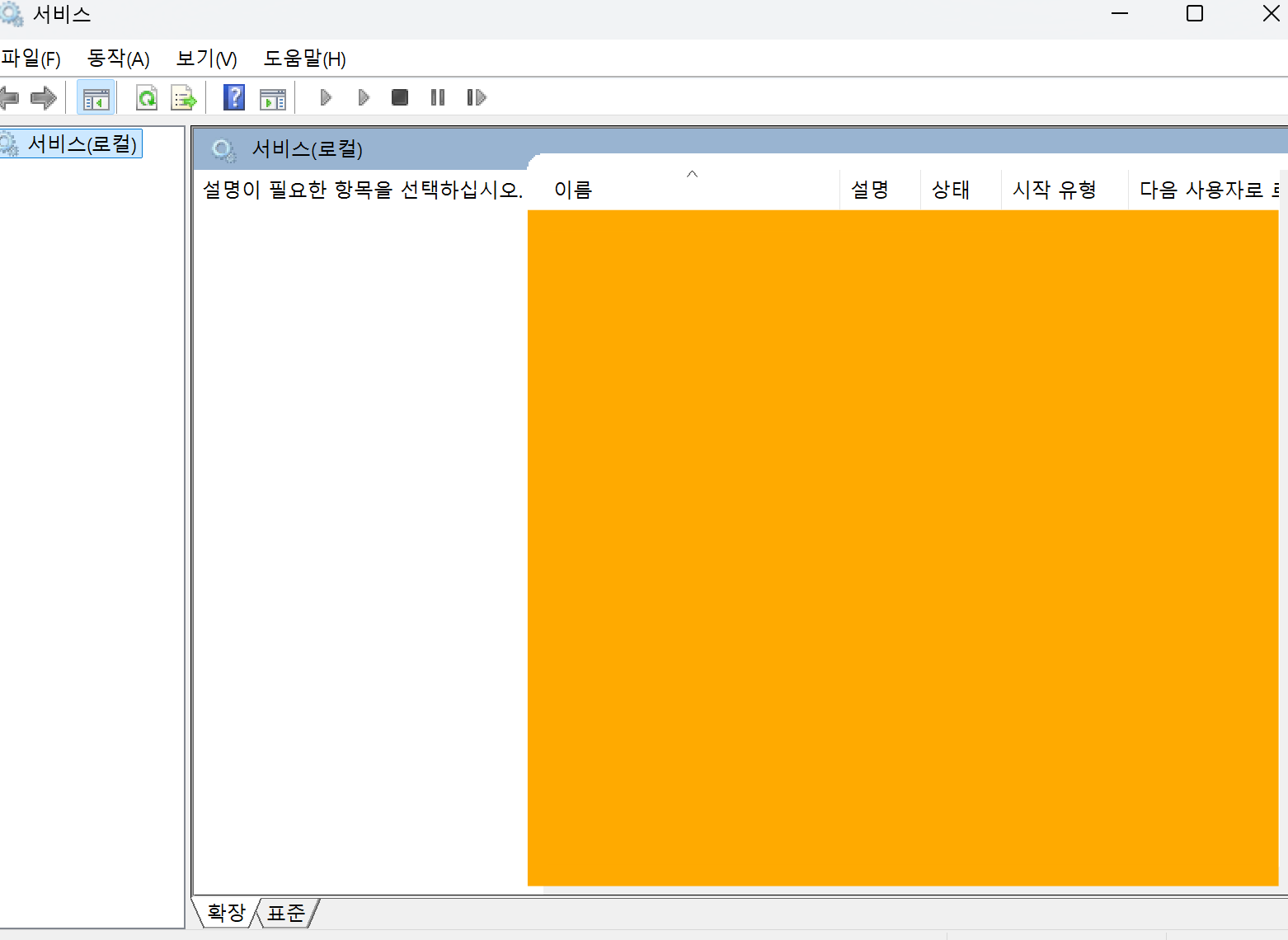This screenshot has height=940, width=1288.
Task: Switch to the 확장 tab
Action: (x=227, y=912)
